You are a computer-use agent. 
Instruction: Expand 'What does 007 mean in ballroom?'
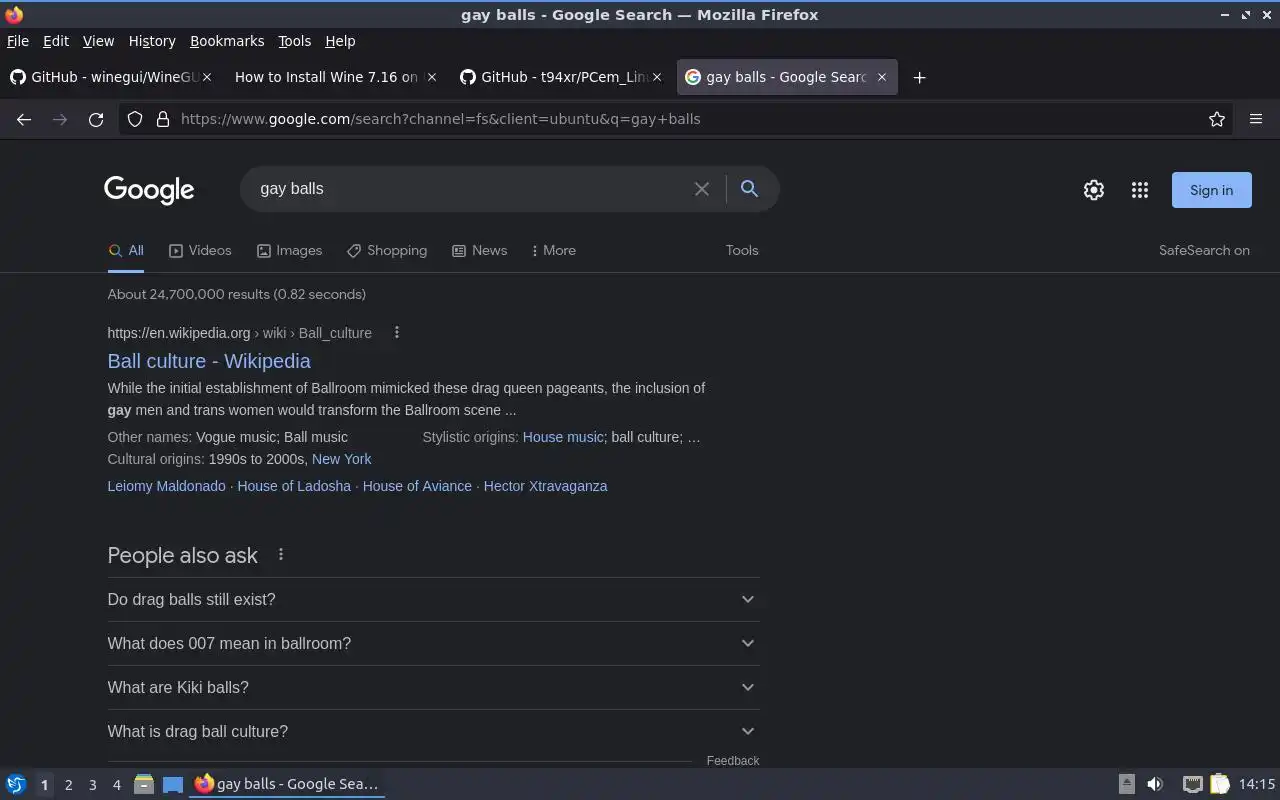tap(433, 643)
